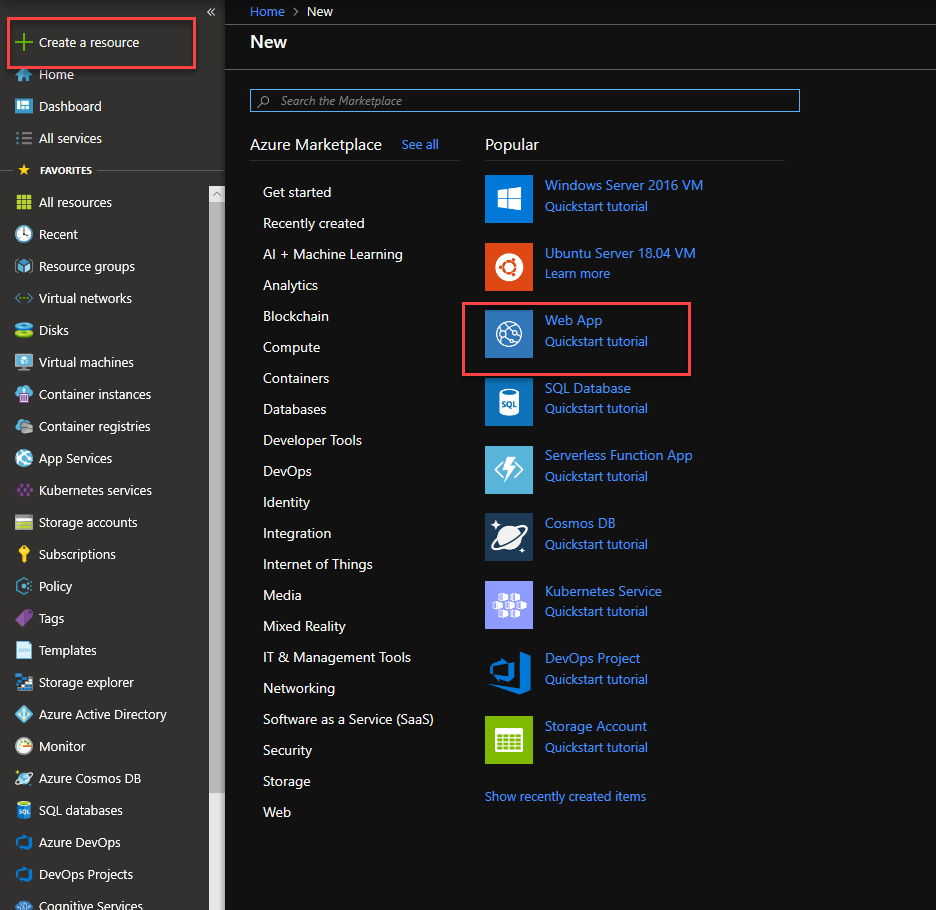Screen dimensions: 936x910
Task: Click the sidebar scroll up arrow
Action: (217, 194)
